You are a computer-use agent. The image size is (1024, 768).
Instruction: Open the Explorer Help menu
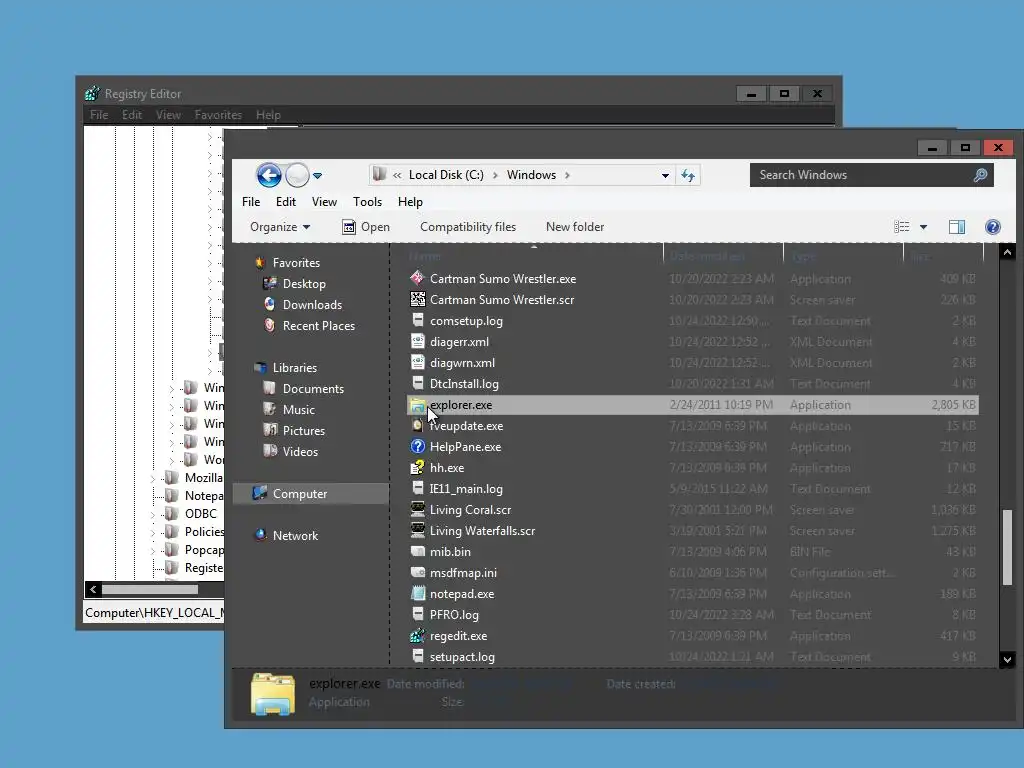click(x=410, y=202)
